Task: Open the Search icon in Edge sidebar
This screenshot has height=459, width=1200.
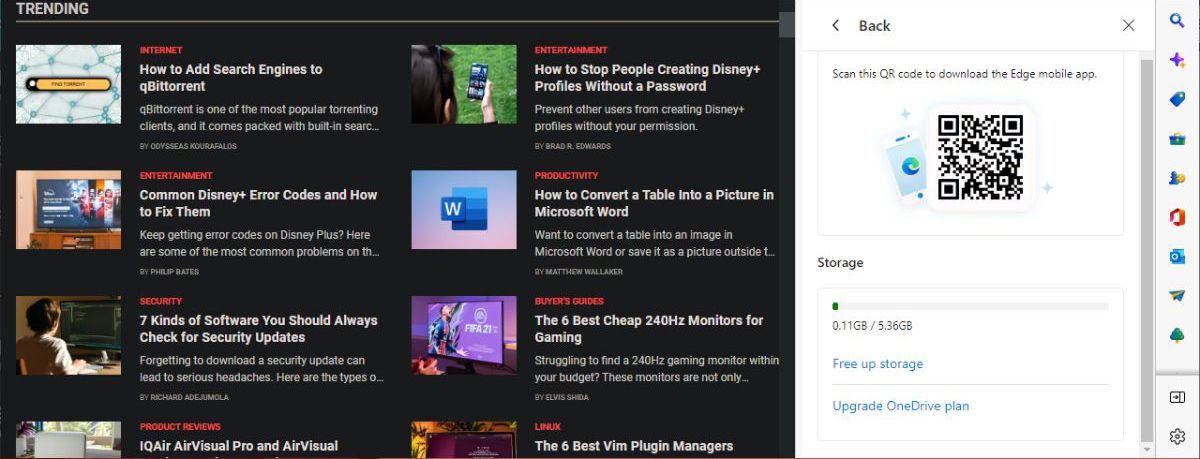Action: coord(1177,21)
